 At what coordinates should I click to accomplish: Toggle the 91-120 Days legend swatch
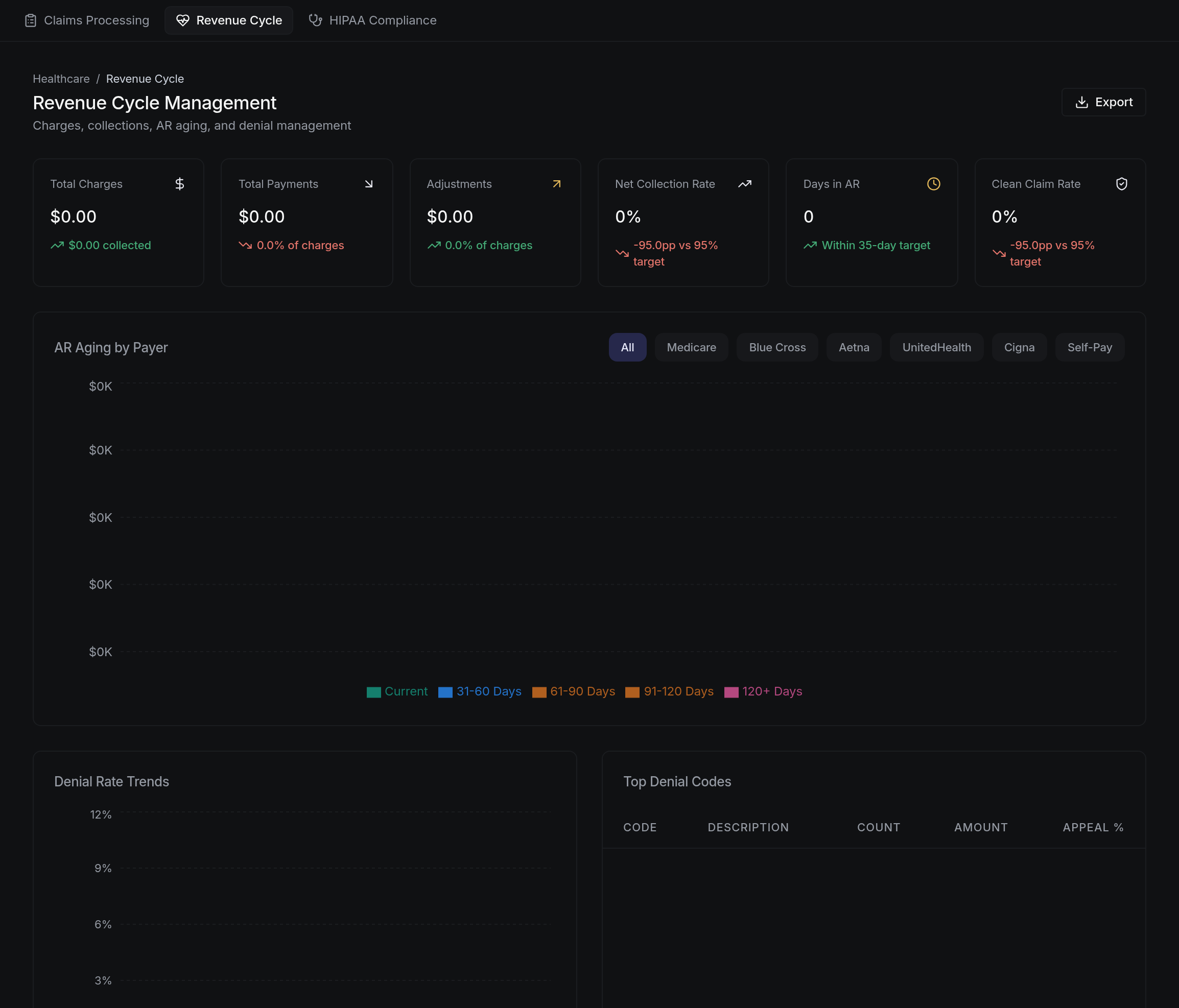coord(633,692)
